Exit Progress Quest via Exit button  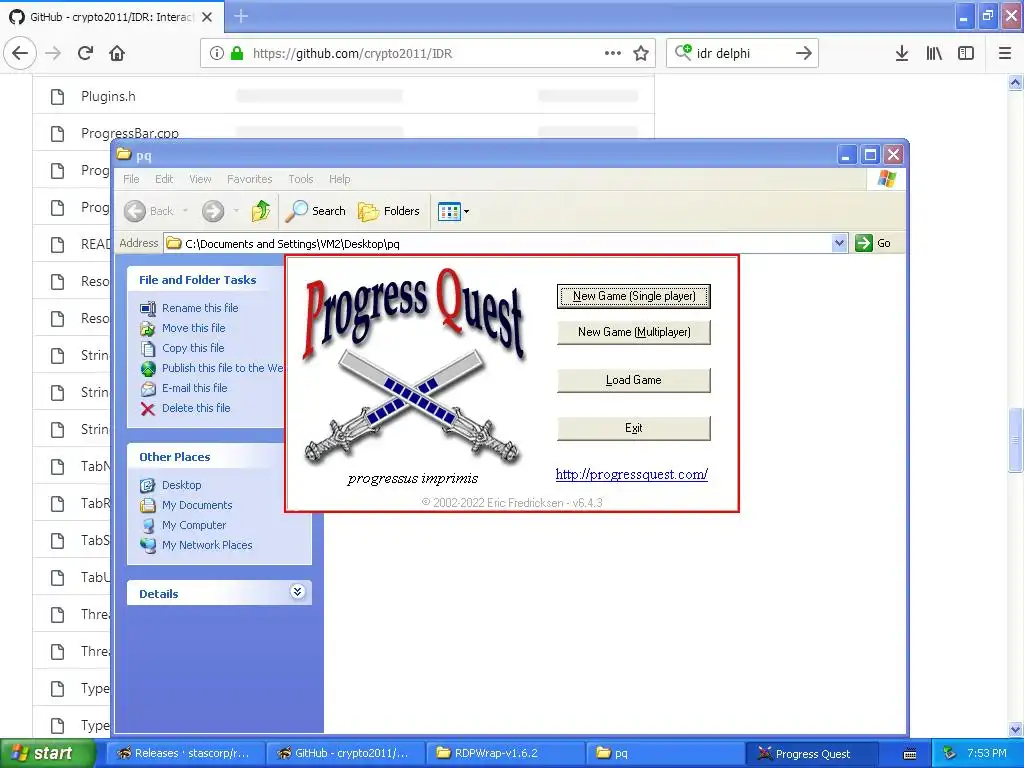point(633,428)
